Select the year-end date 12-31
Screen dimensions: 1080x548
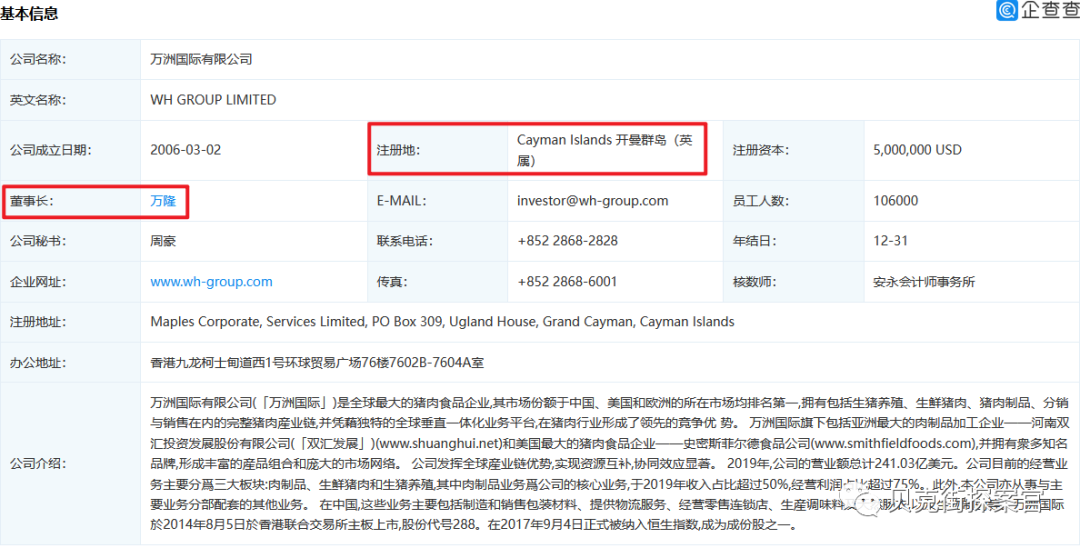point(890,241)
